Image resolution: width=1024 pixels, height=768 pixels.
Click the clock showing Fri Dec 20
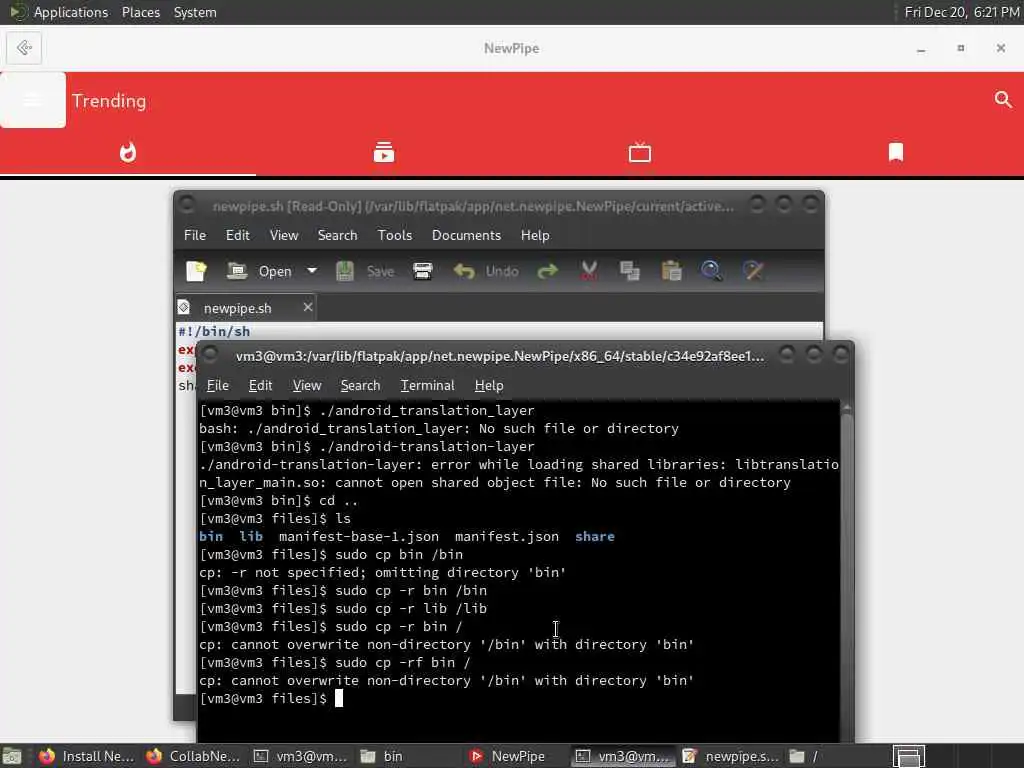coord(962,12)
